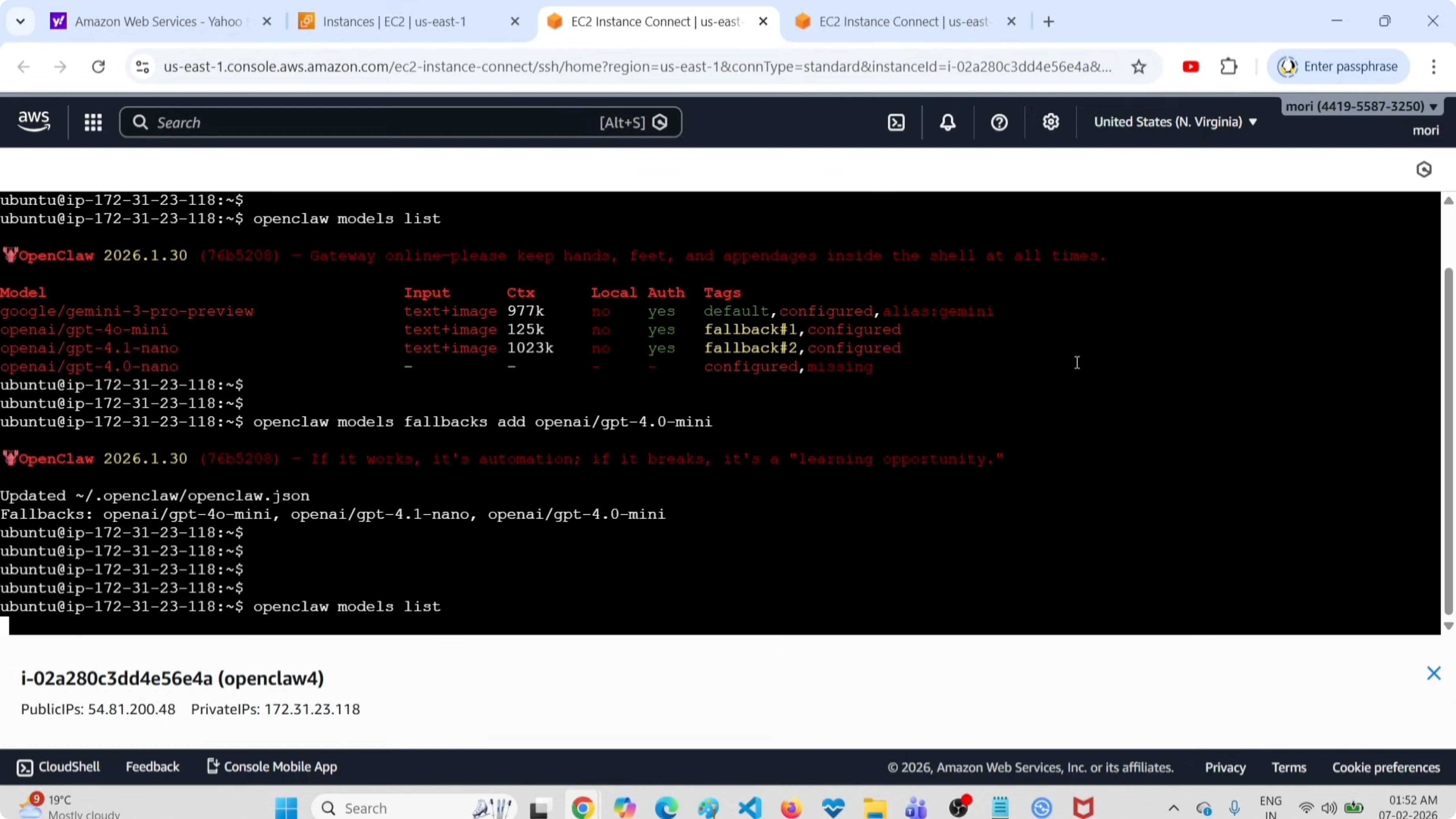This screenshot has width=1456, height=819.
Task: Open CloudShell from the footer
Action: pos(58,766)
